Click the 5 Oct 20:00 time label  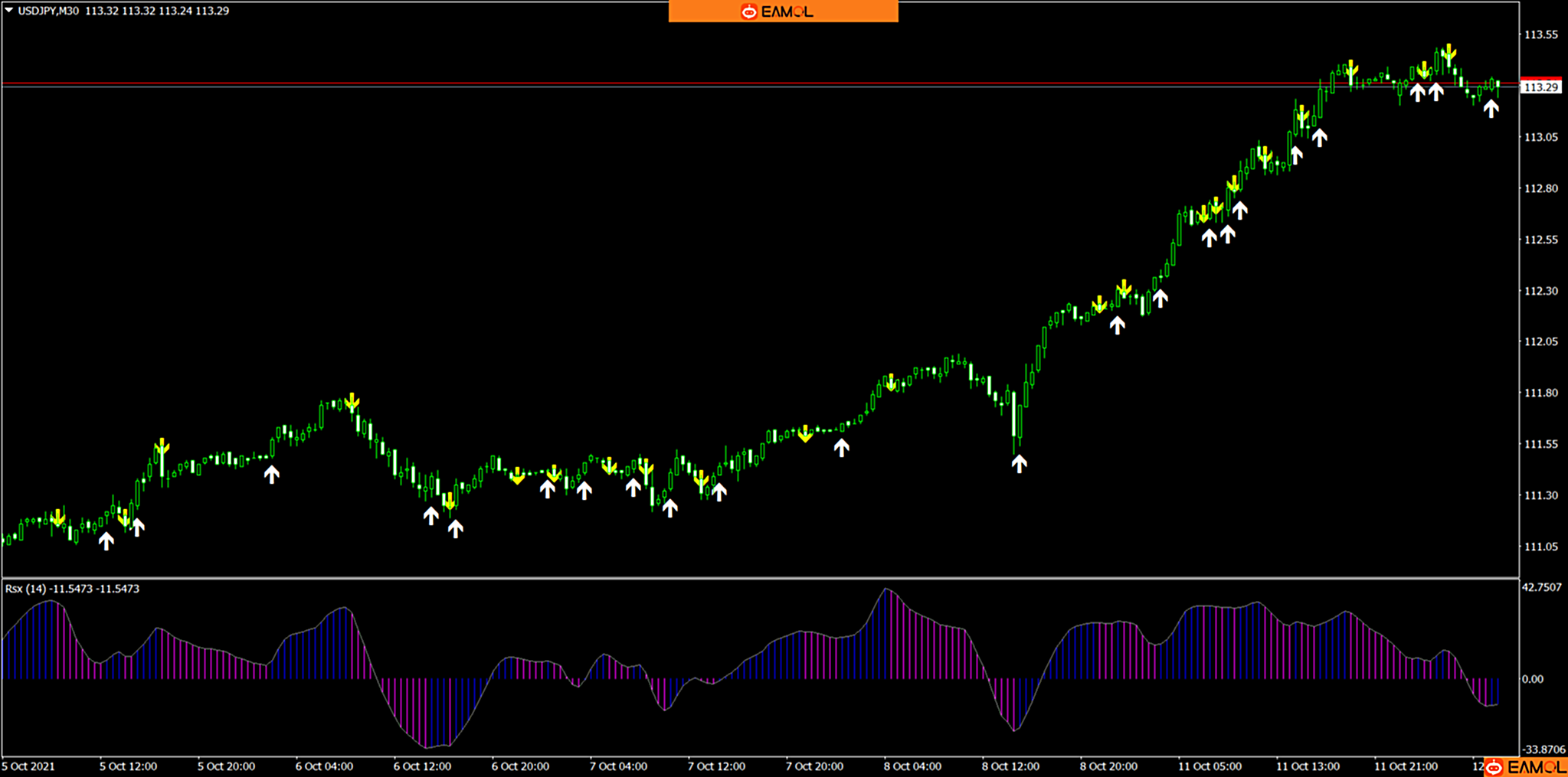point(226,766)
